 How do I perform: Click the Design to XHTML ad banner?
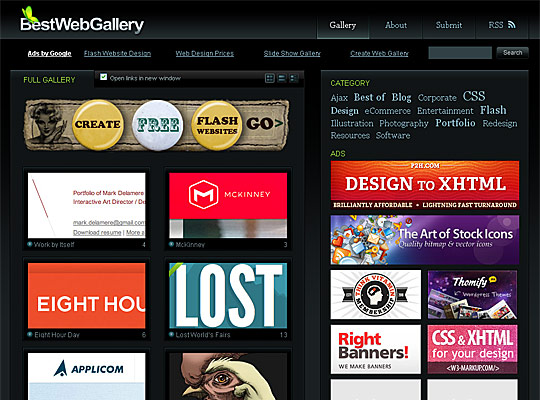pyautogui.click(x=425, y=185)
